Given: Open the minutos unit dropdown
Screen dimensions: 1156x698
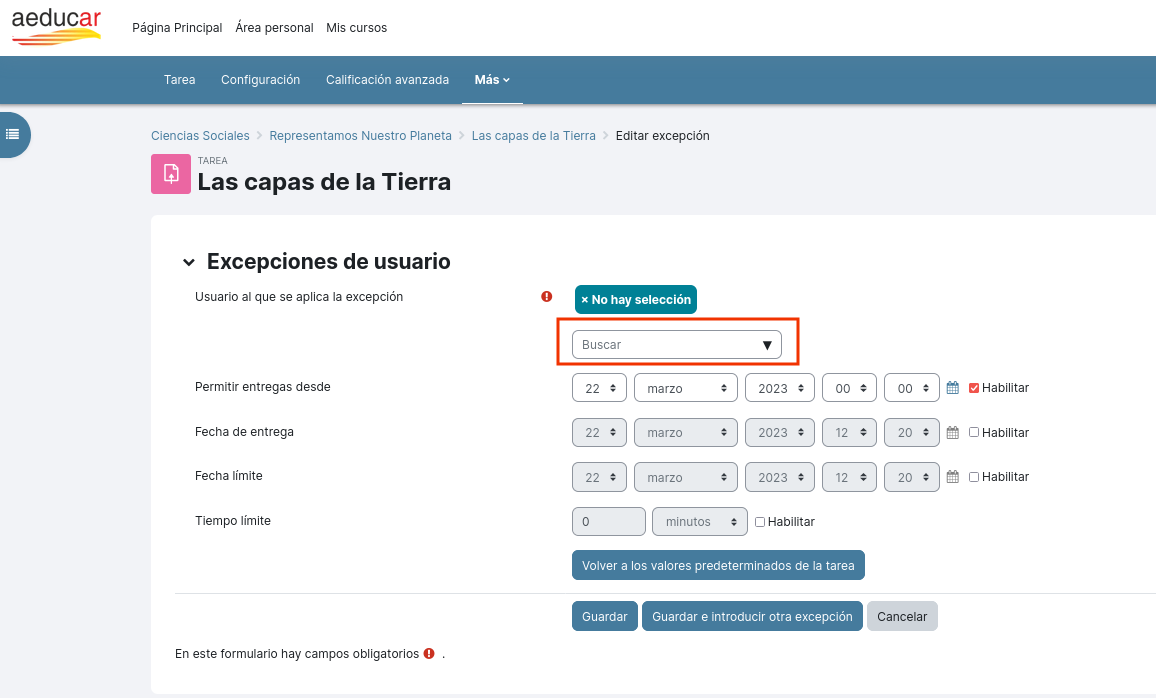Looking at the screenshot, I should click(x=700, y=522).
